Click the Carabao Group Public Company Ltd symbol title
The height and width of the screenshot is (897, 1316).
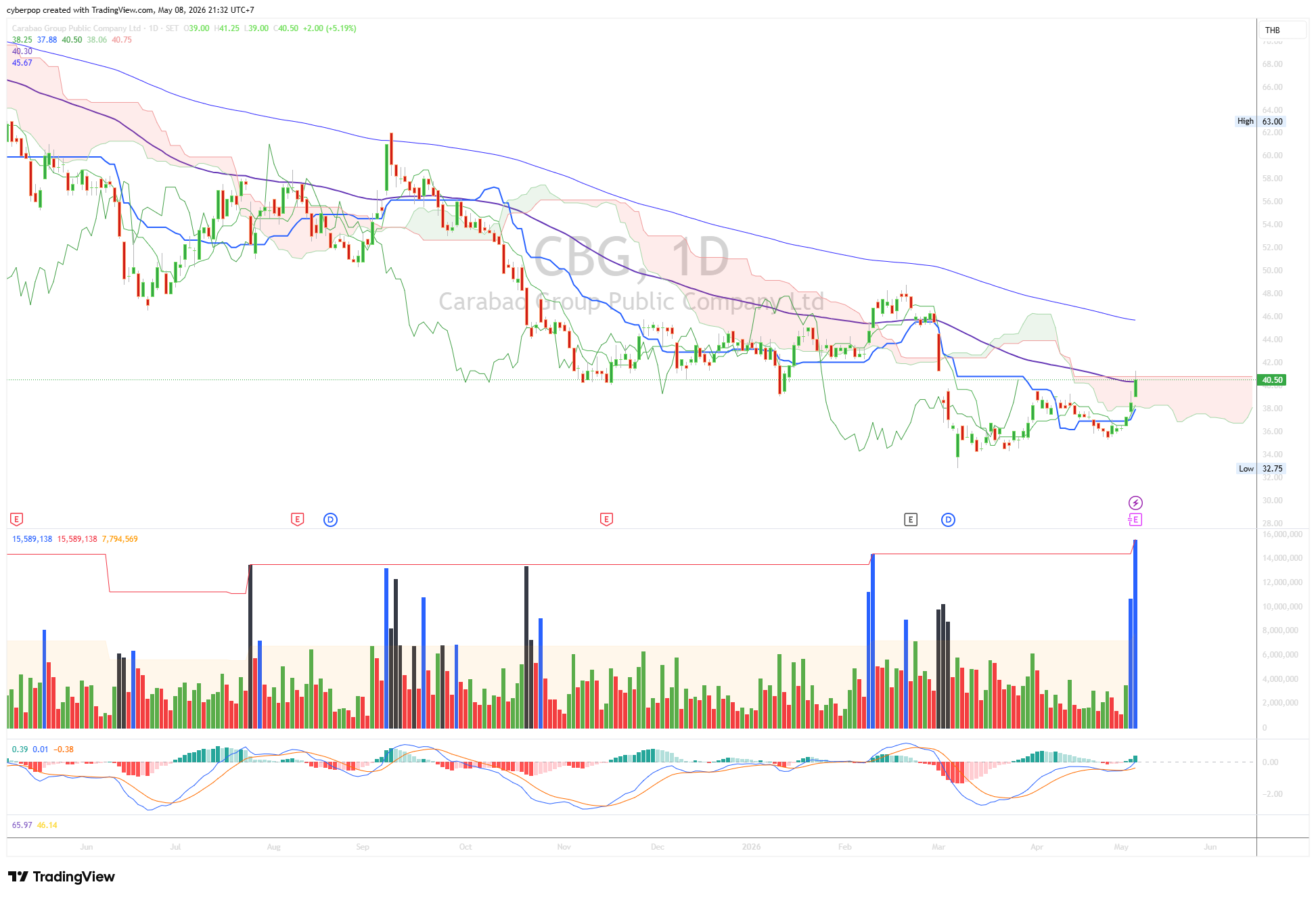coord(76,28)
